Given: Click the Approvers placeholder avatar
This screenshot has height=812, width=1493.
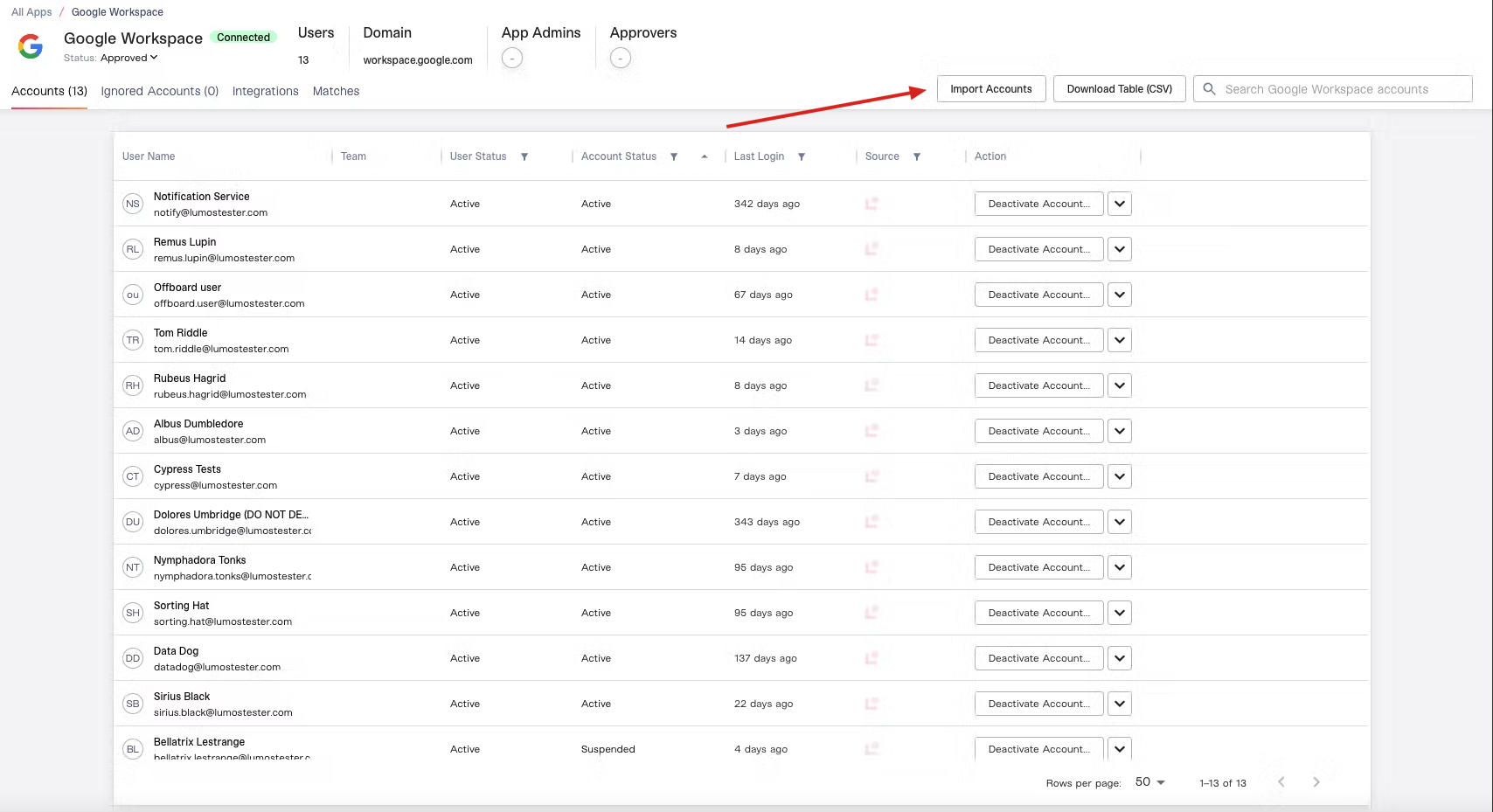Looking at the screenshot, I should 621,58.
